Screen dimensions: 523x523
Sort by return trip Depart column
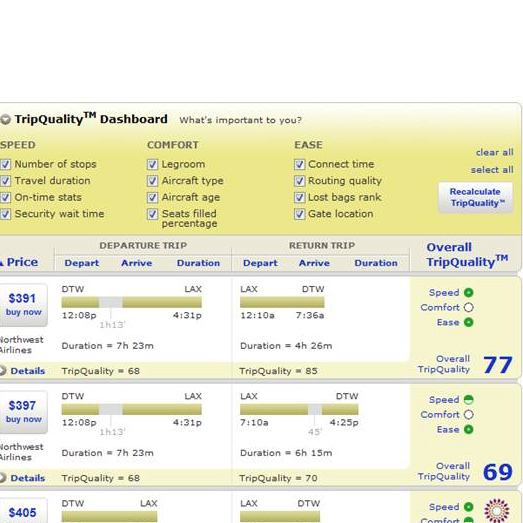260,263
